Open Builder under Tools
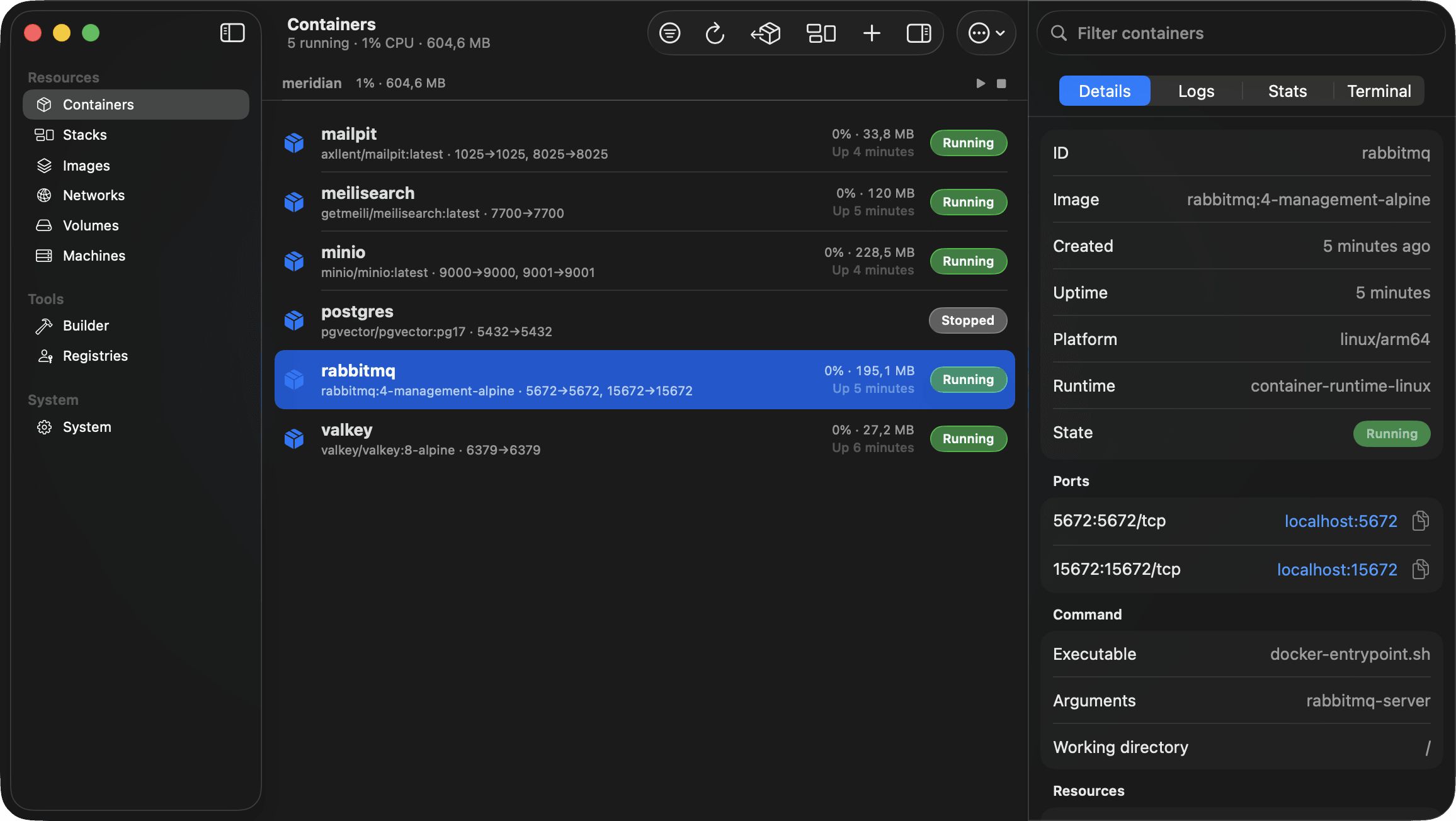Image resolution: width=1456 pixels, height=821 pixels. click(x=136, y=326)
